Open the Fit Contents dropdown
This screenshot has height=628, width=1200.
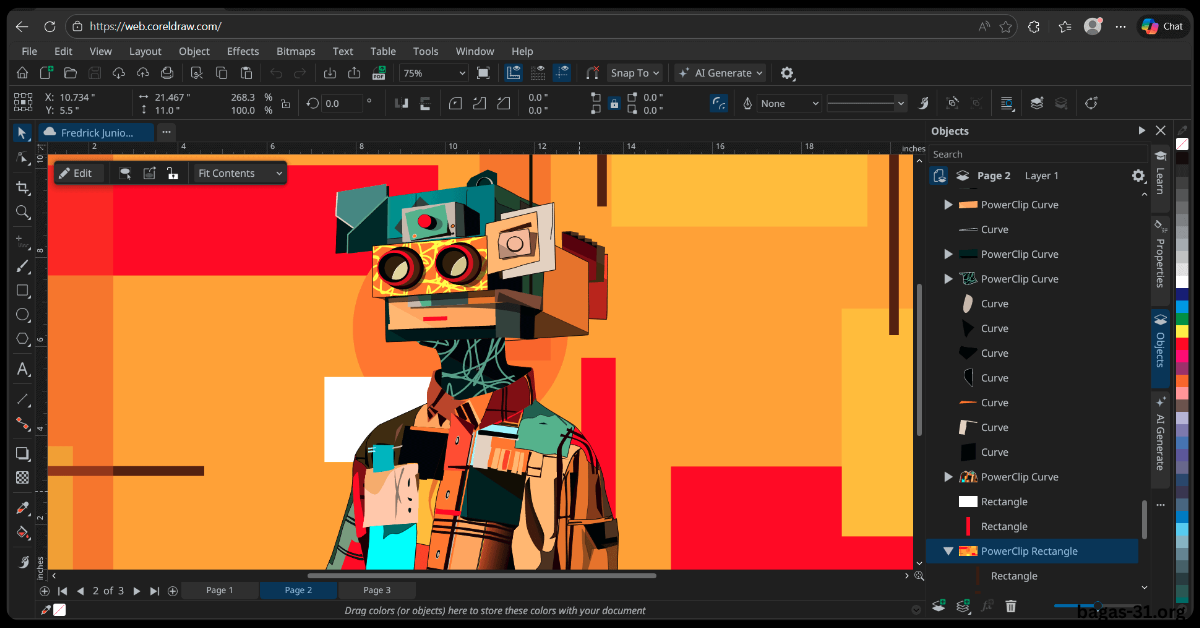tap(239, 173)
